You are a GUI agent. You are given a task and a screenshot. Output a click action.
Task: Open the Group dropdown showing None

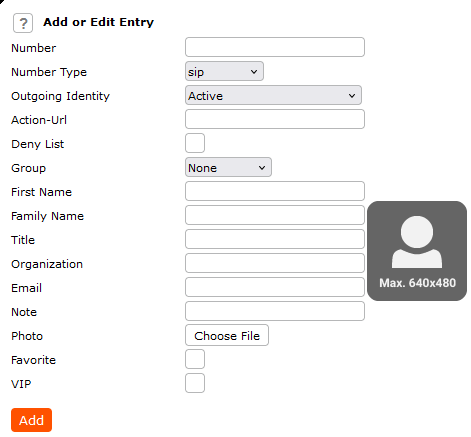point(228,167)
